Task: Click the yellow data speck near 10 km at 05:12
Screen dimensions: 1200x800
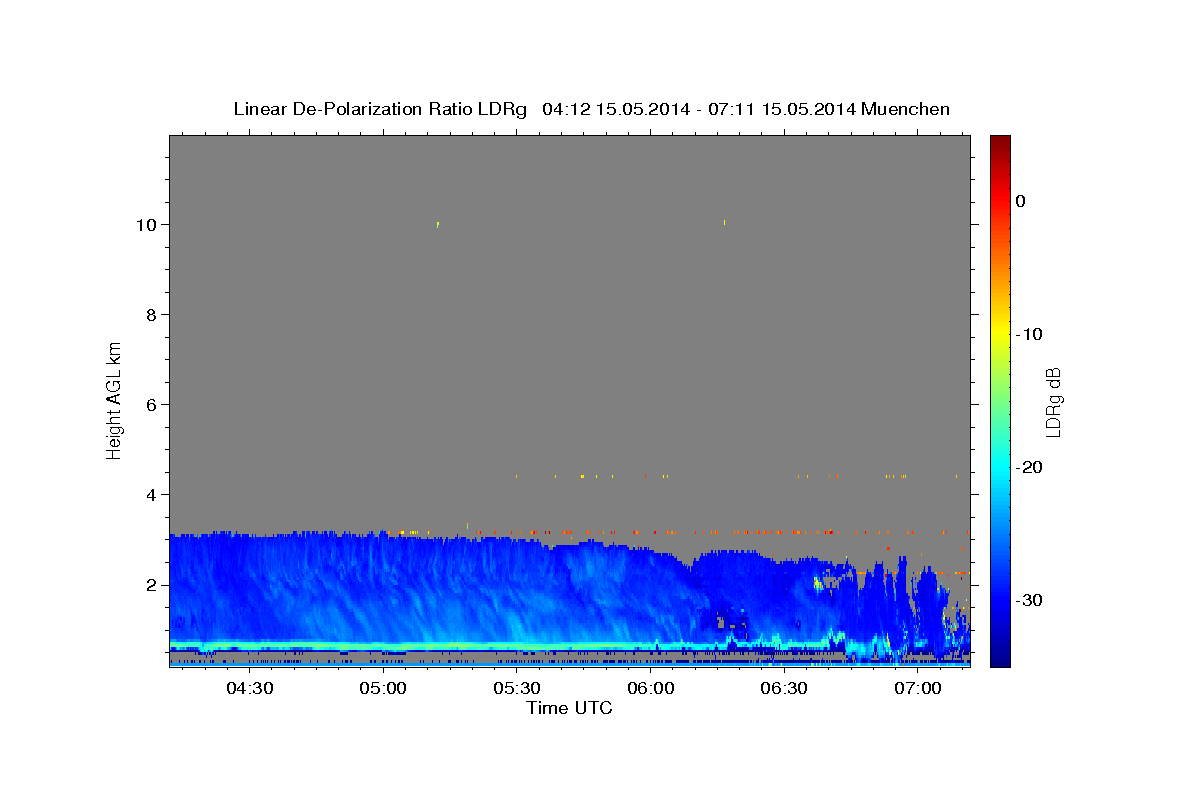Action: click(x=438, y=224)
